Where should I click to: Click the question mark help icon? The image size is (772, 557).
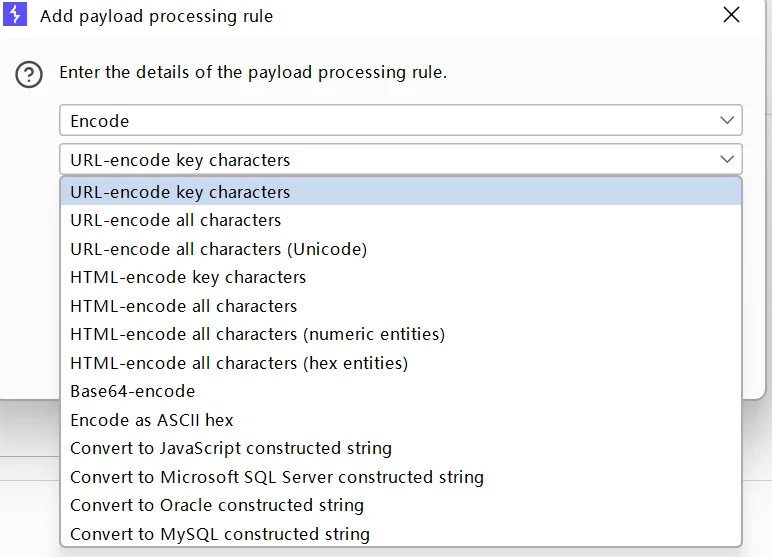29,74
